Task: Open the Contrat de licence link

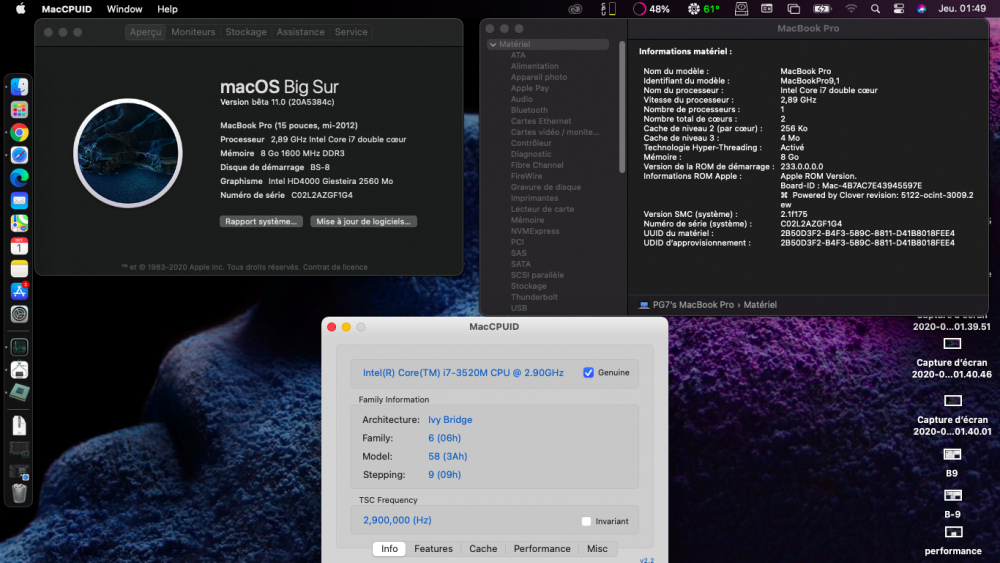Action: point(335,267)
